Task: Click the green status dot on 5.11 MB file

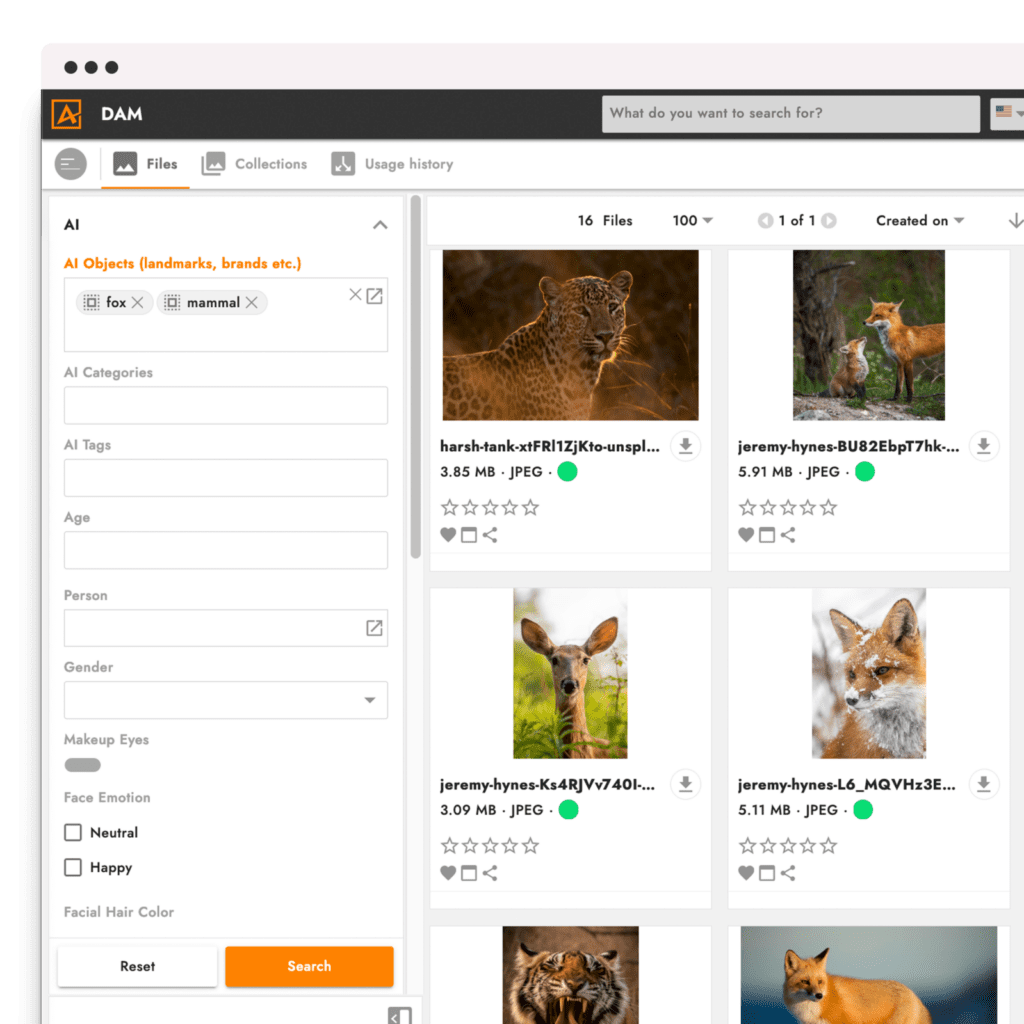Action: [863, 810]
